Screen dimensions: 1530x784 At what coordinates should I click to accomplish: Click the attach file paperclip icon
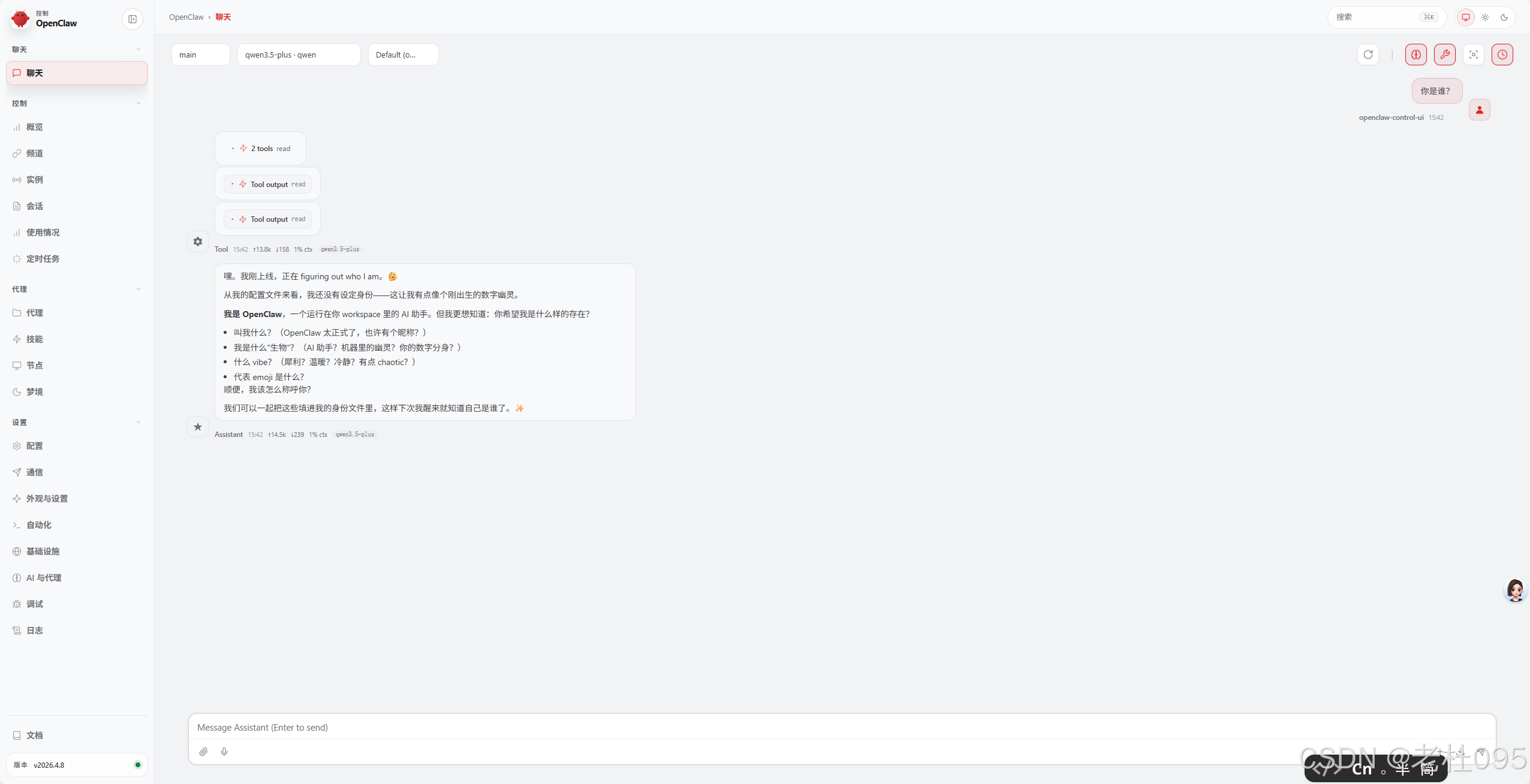[x=204, y=752]
